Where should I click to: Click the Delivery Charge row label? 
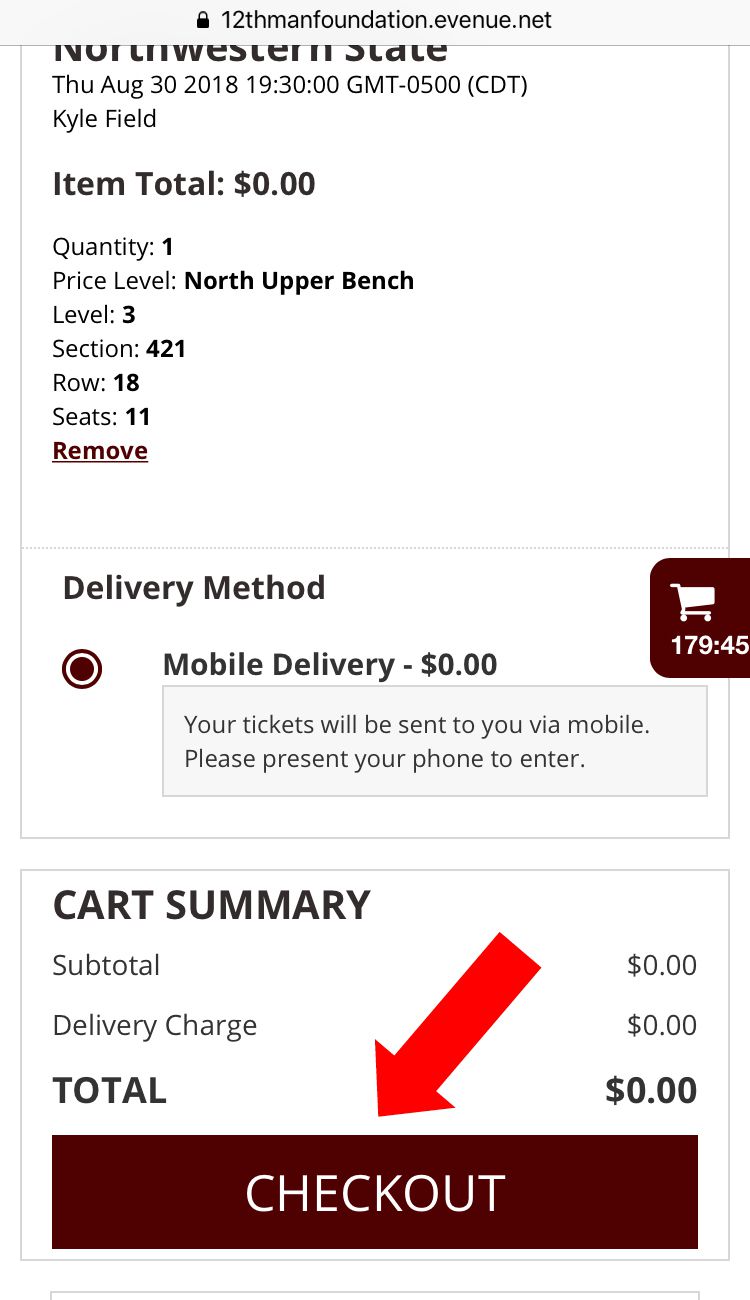155,1025
